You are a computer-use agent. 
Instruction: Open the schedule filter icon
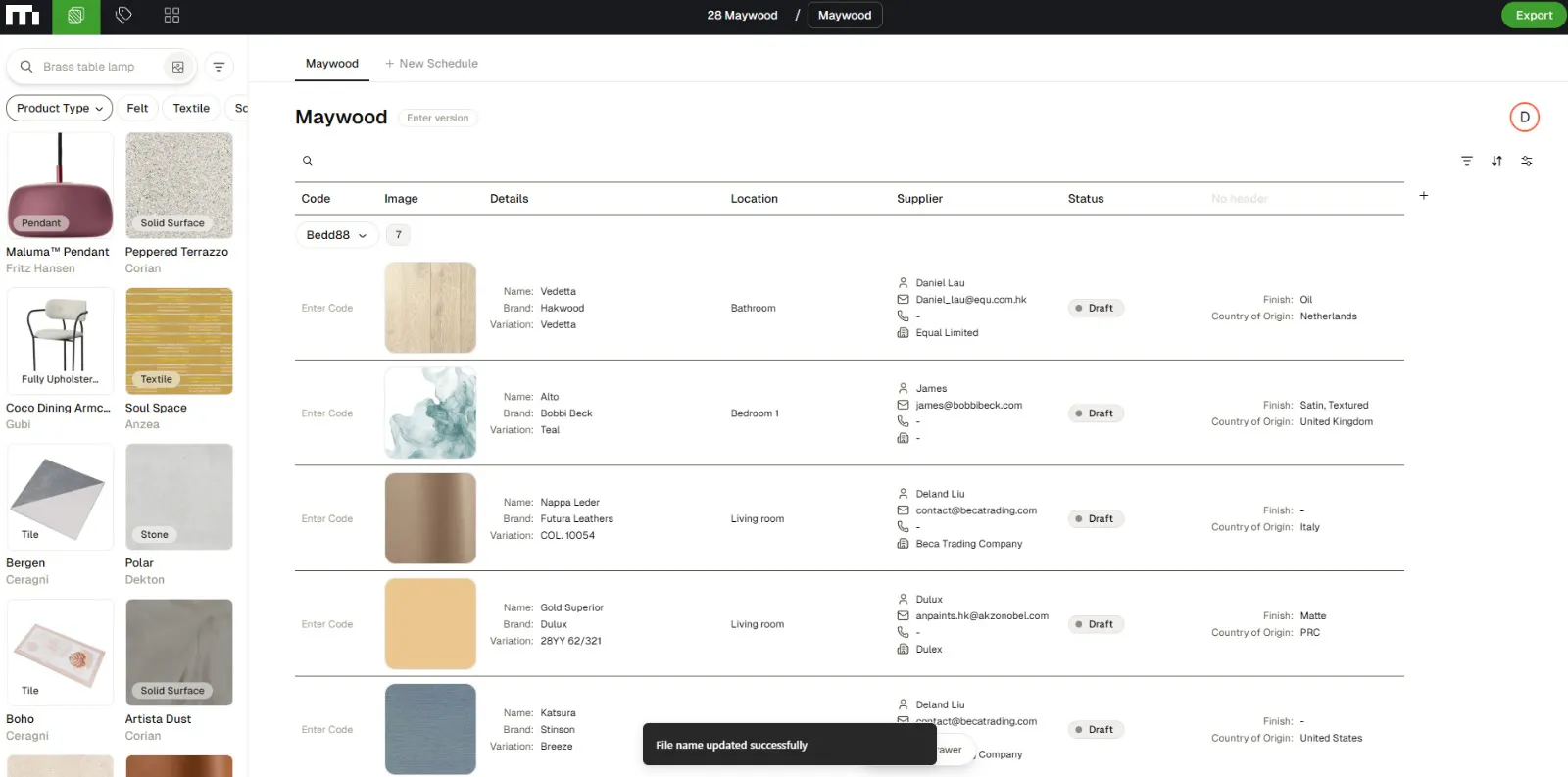(x=1467, y=161)
